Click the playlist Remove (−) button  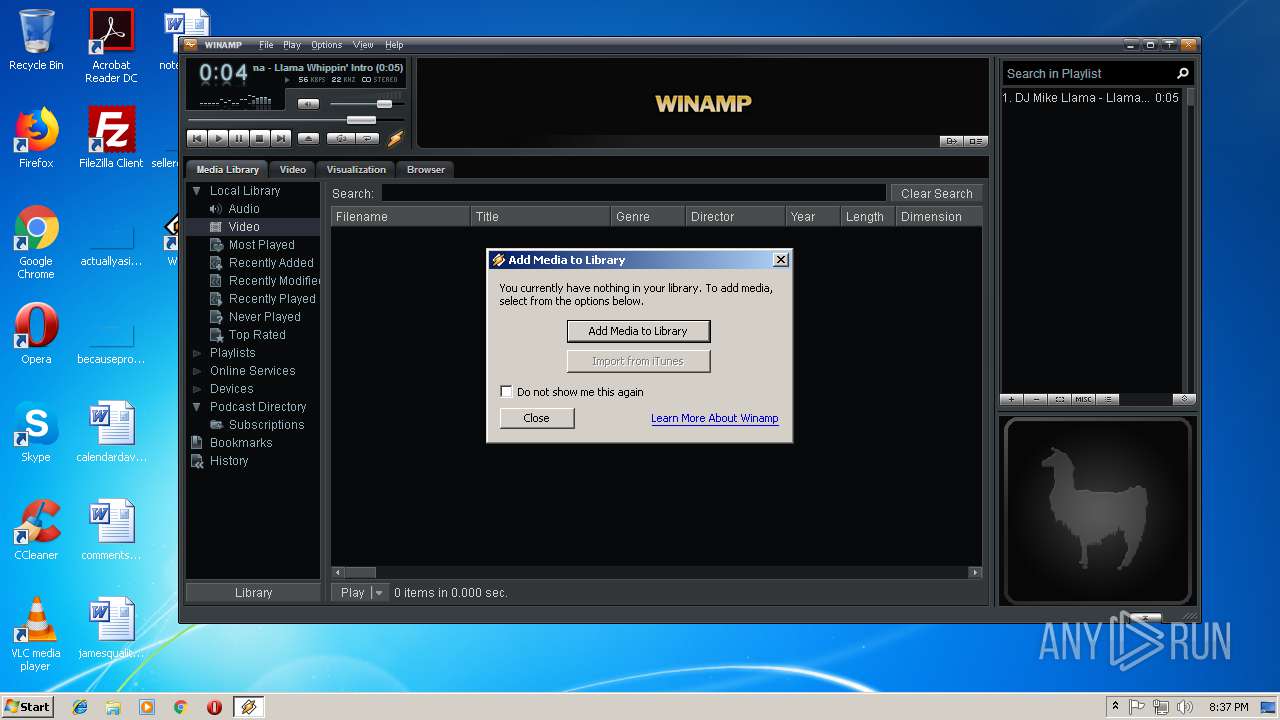coord(1036,399)
